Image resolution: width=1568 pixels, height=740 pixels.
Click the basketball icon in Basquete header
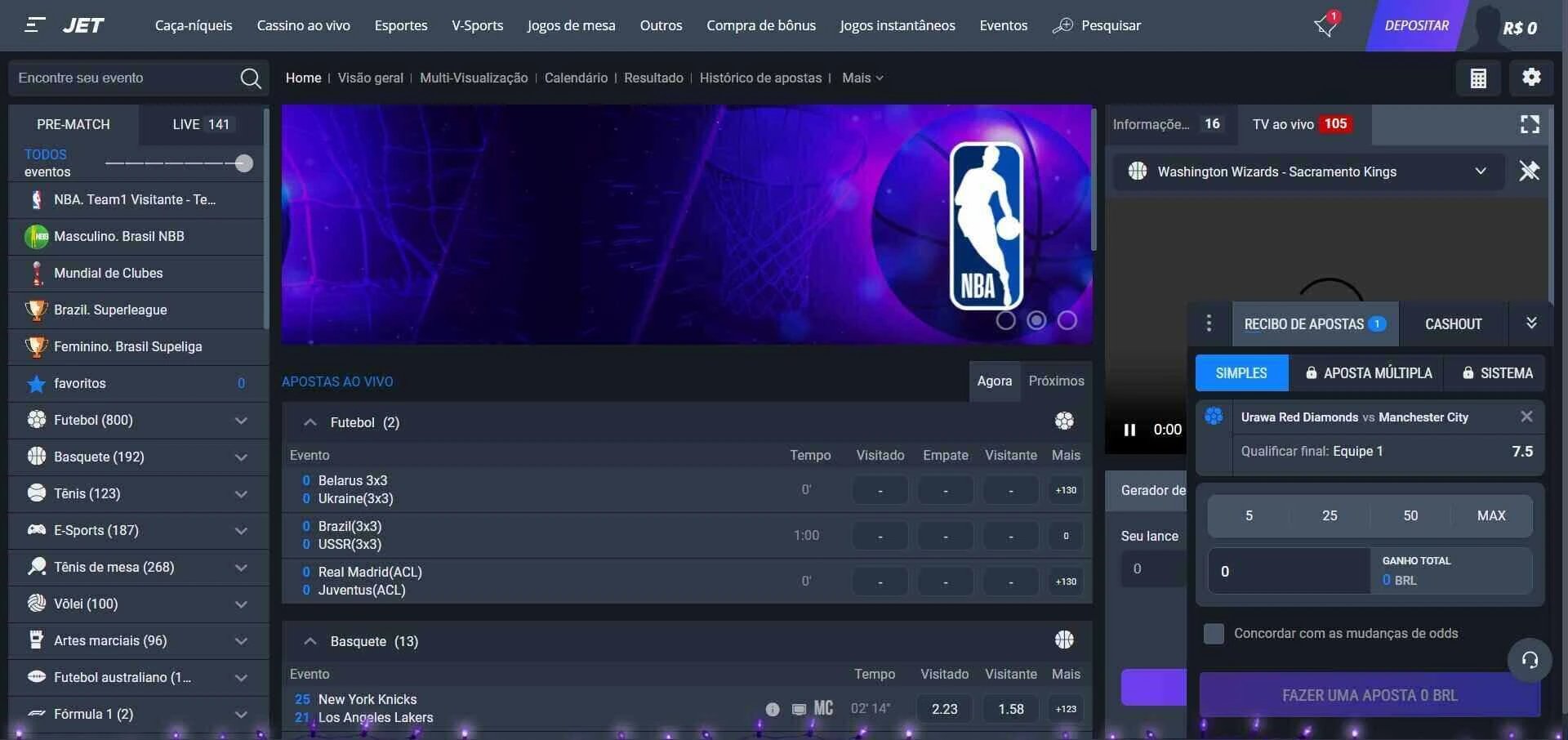[x=1064, y=640]
